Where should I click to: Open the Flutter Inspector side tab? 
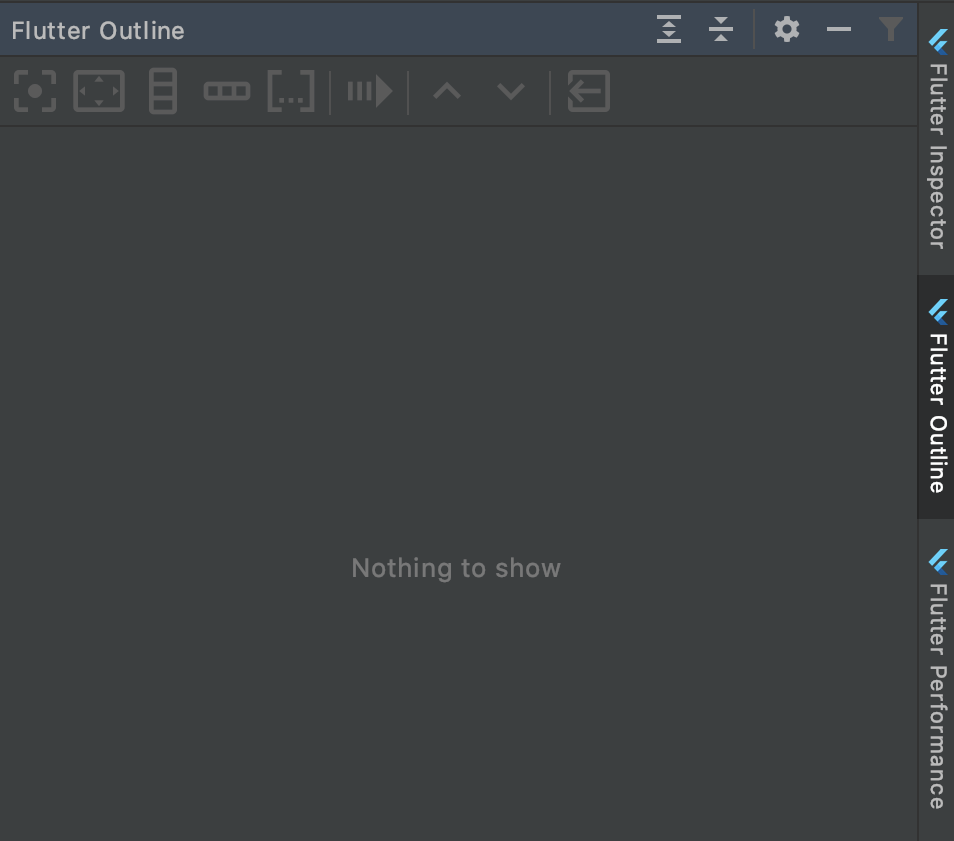pos(937,140)
